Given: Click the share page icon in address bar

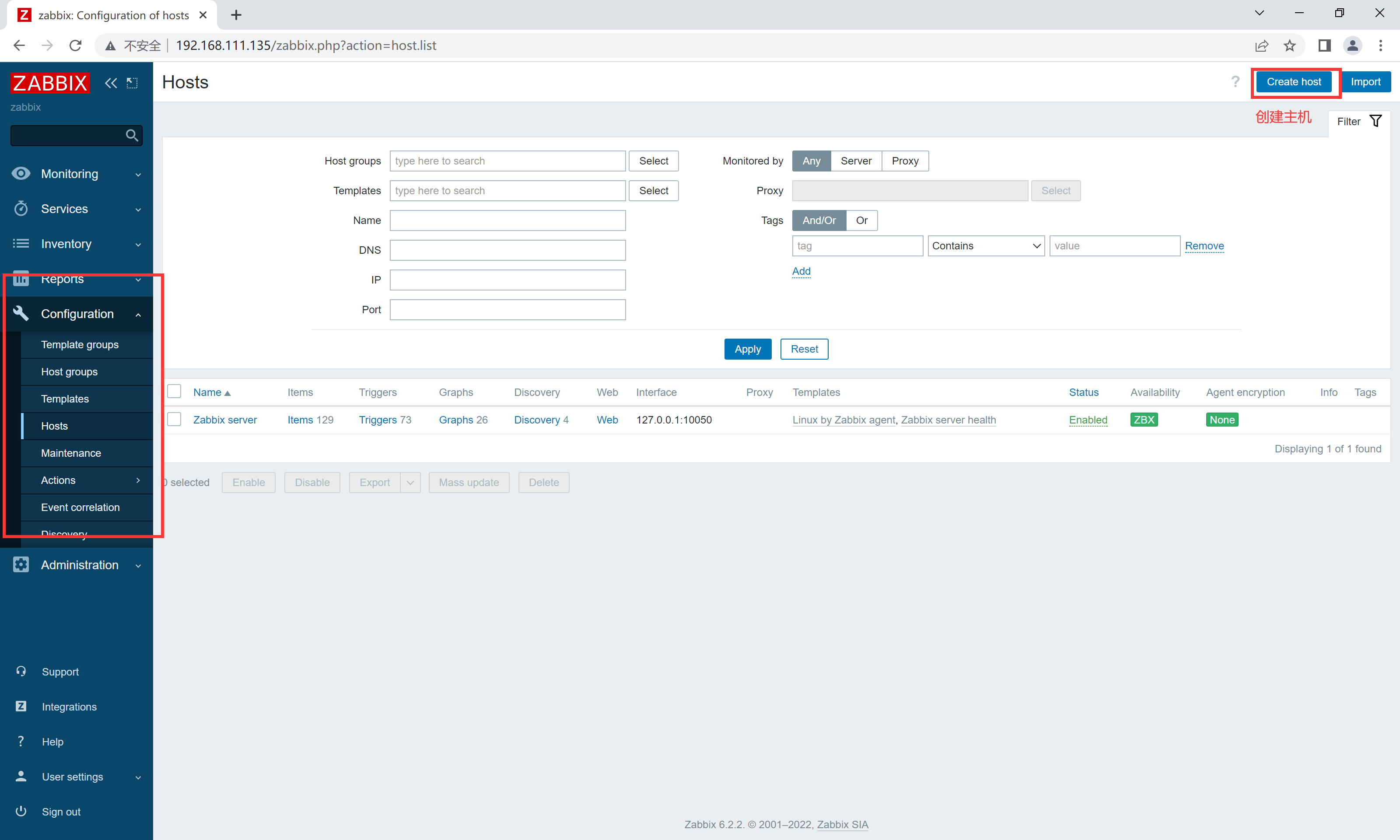Looking at the screenshot, I should 1262,45.
